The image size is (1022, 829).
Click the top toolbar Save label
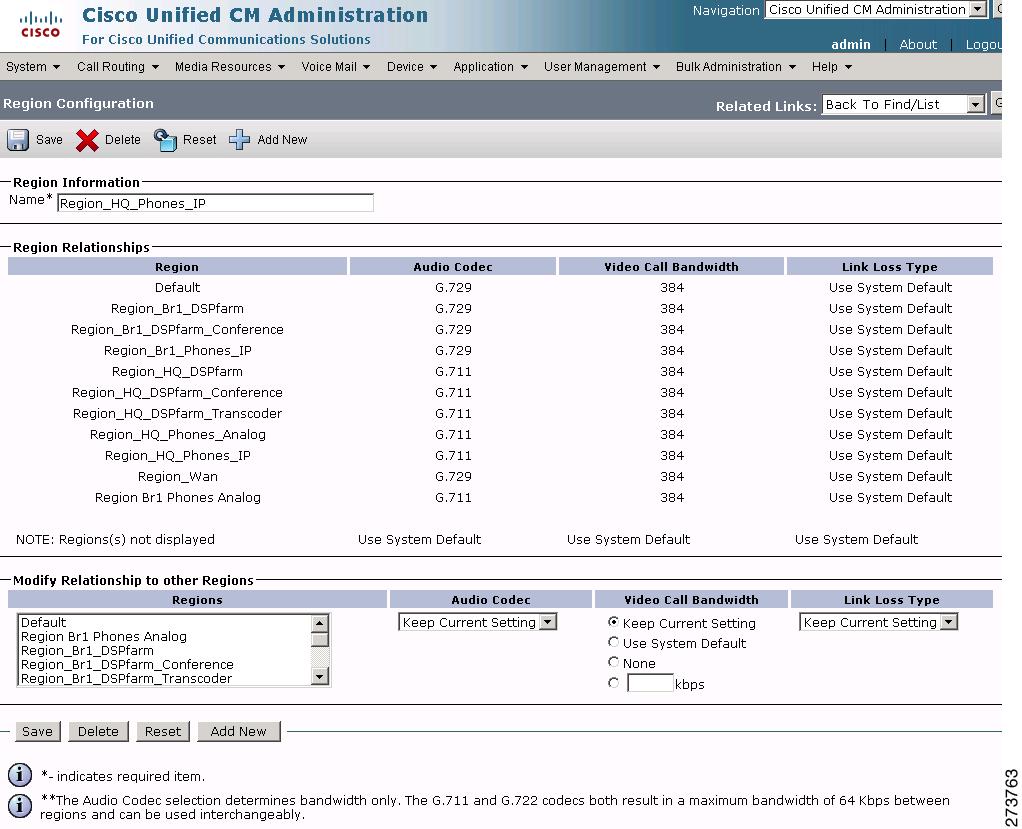click(x=50, y=139)
